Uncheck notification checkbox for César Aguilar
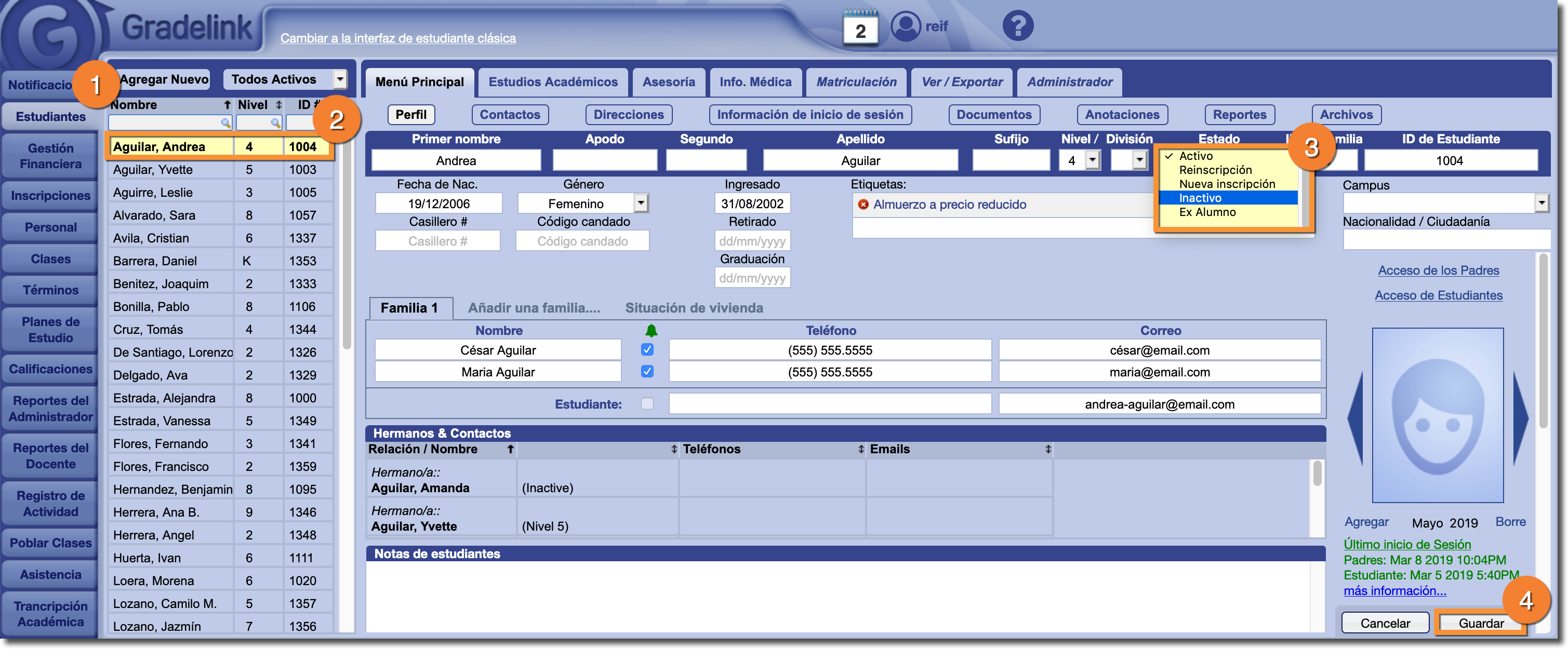The image size is (1568, 649). [647, 350]
